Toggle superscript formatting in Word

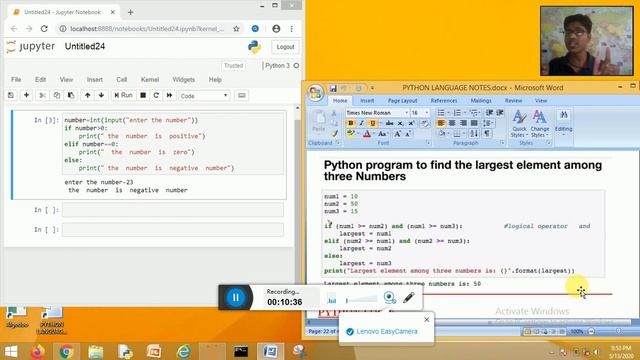(x=411, y=123)
